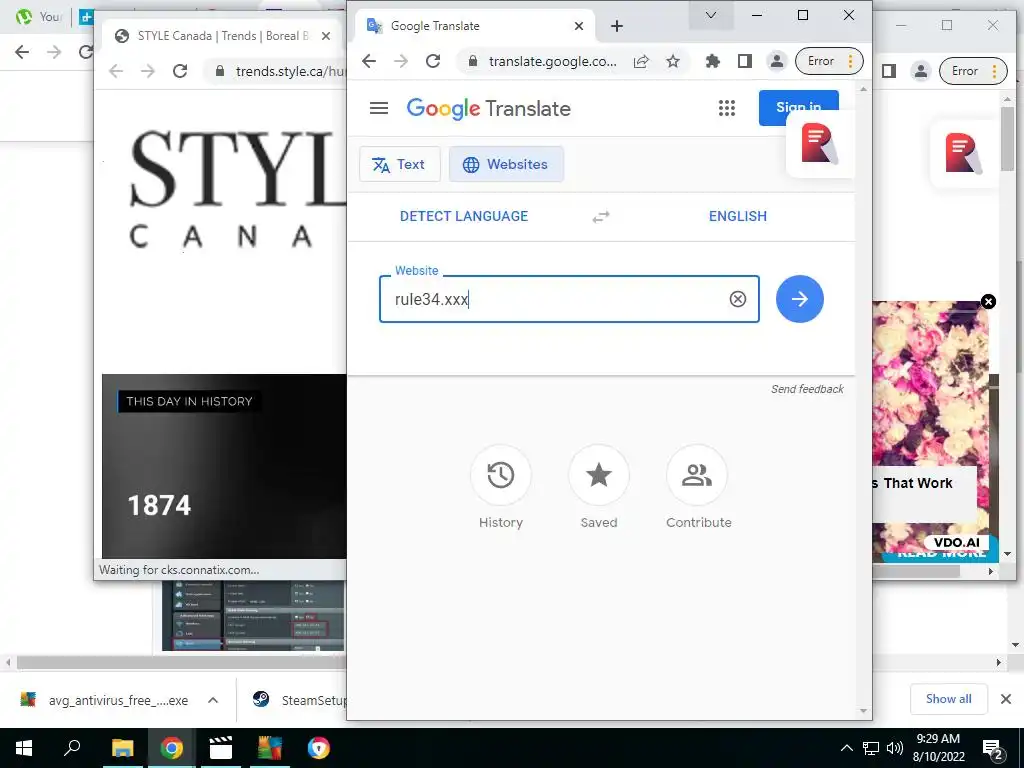Select ENGLISH as target language
Viewport: 1024px width, 768px height.
coord(738,216)
